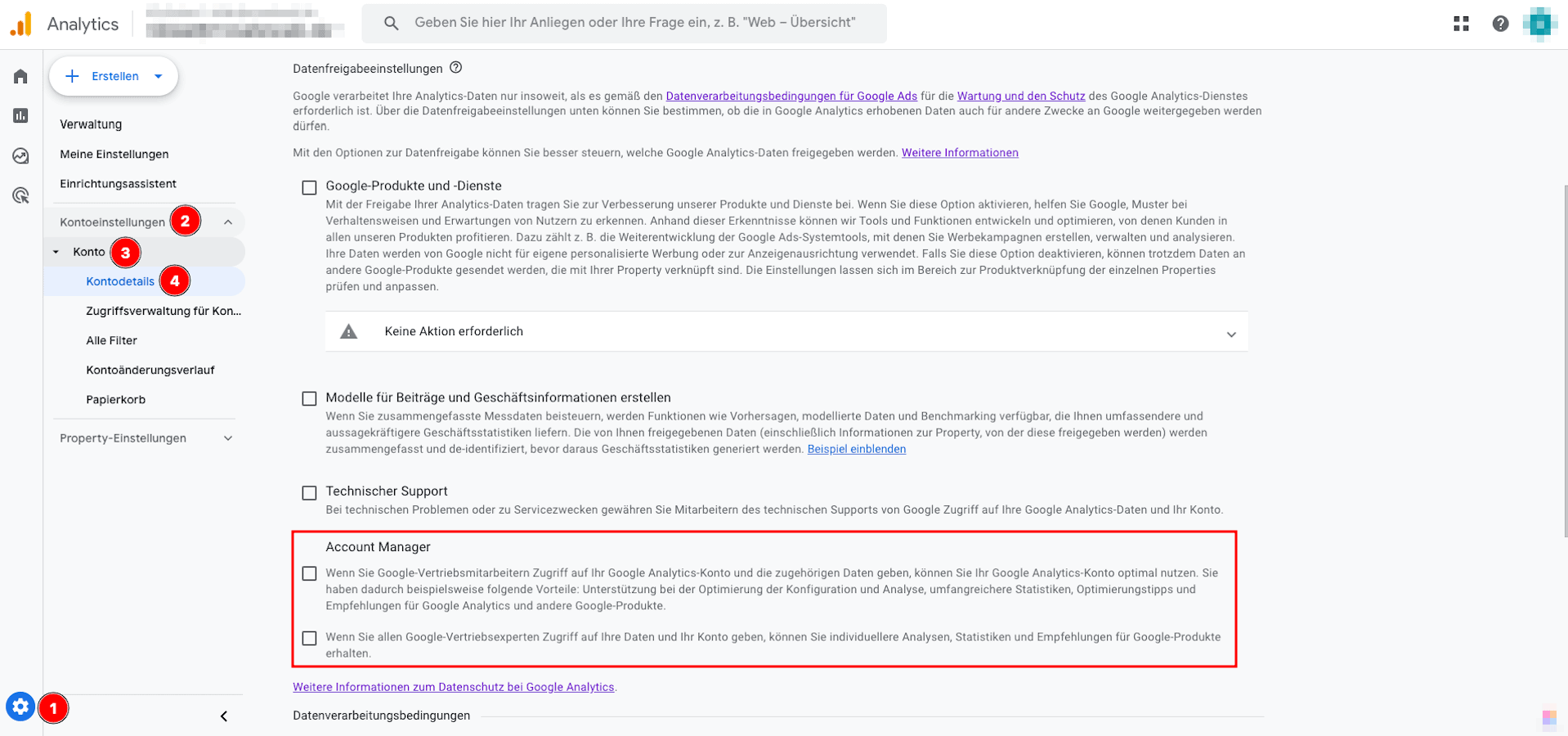Check the Technischer Support checkbox

point(309,493)
